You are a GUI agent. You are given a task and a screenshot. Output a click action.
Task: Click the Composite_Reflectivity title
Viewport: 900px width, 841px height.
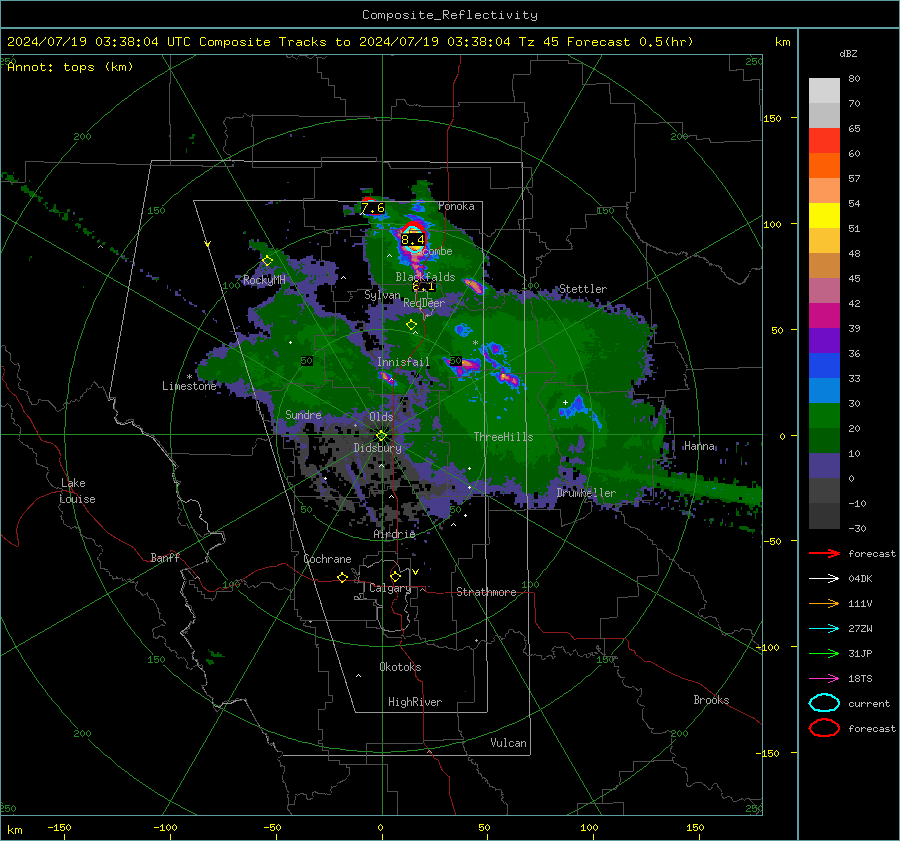coord(450,15)
